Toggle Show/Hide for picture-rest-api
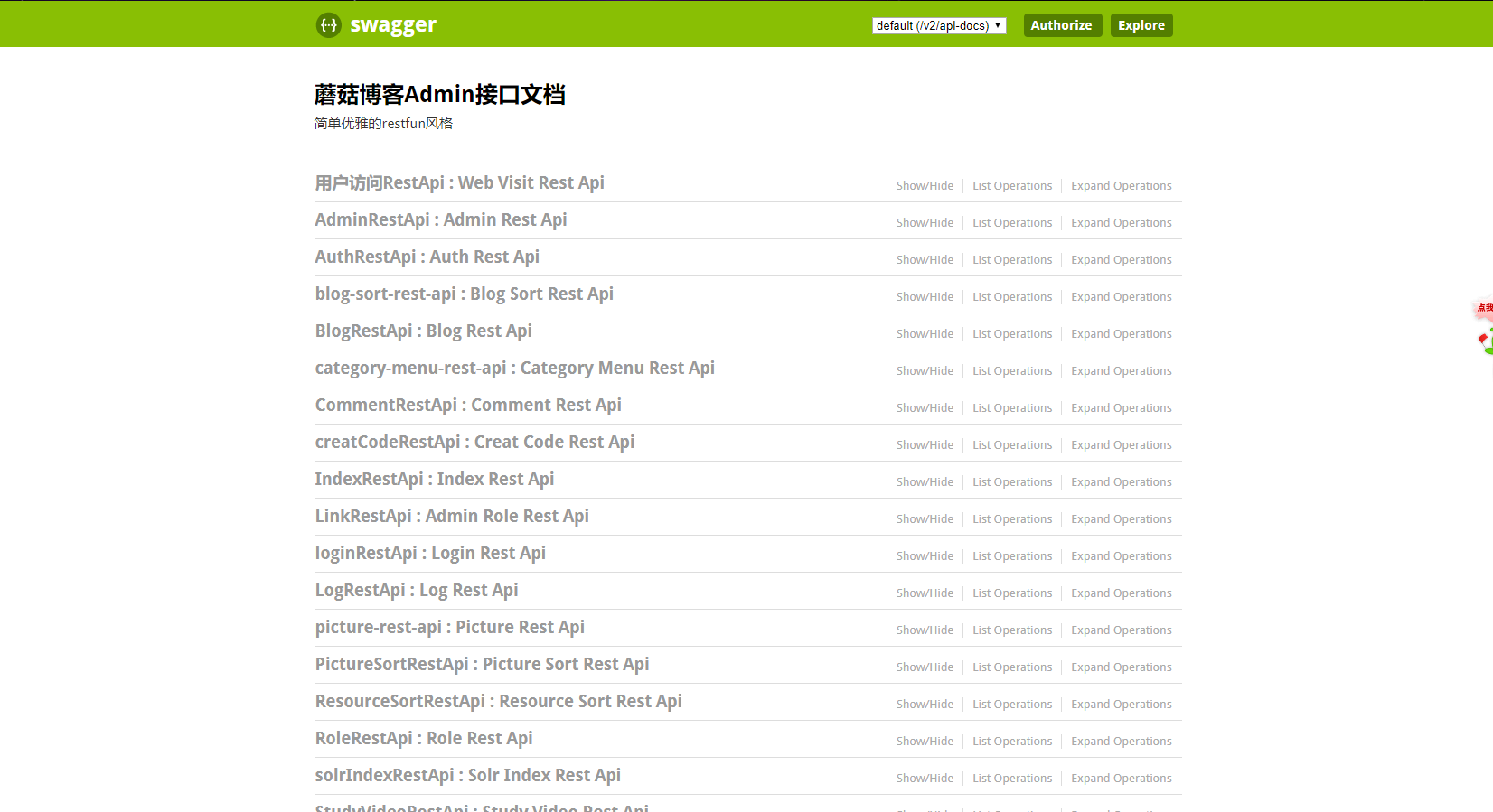 click(925, 630)
